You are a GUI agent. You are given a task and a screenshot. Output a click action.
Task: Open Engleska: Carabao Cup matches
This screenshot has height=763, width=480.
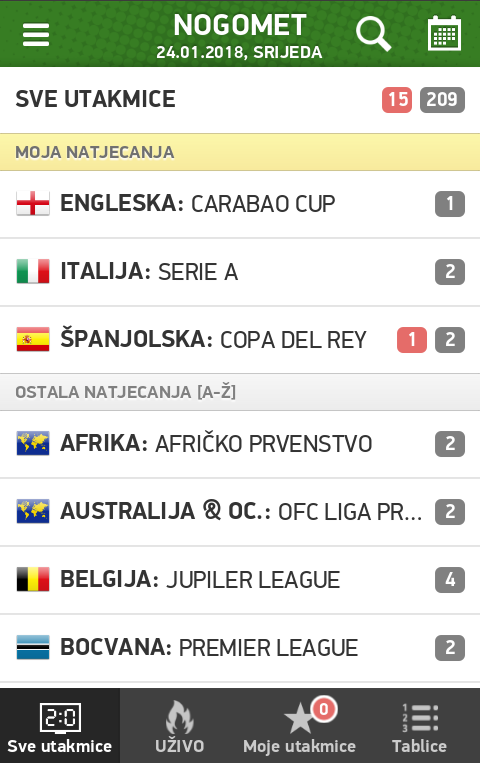(x=240, y=204)
